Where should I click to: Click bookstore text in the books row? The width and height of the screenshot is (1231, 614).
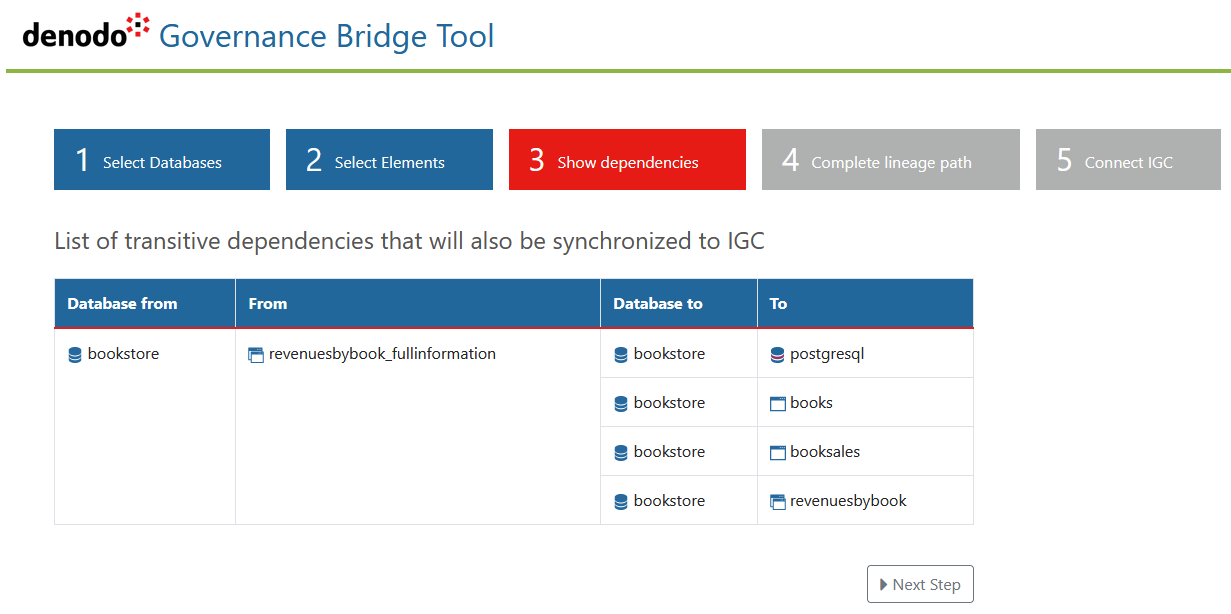(x=669, y=403)
